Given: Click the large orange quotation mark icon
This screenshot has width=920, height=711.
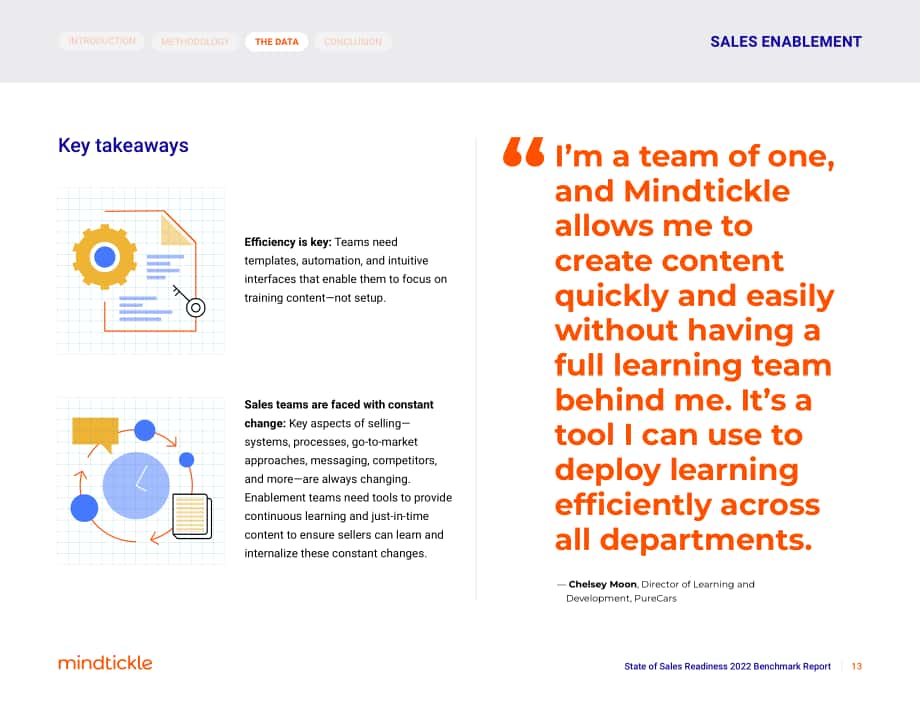Looking at the screenshot, I should (x=523, y=152).
